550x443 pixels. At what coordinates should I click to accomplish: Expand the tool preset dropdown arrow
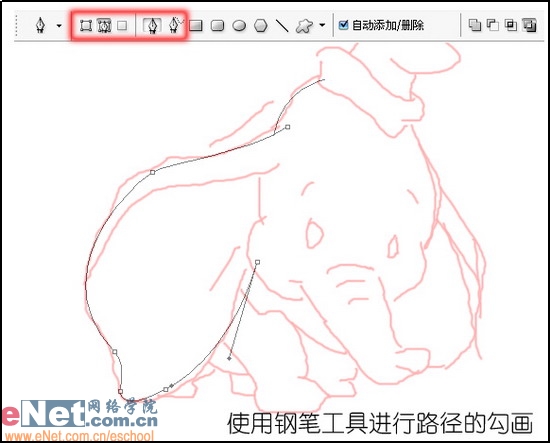[x=59, y=26]
